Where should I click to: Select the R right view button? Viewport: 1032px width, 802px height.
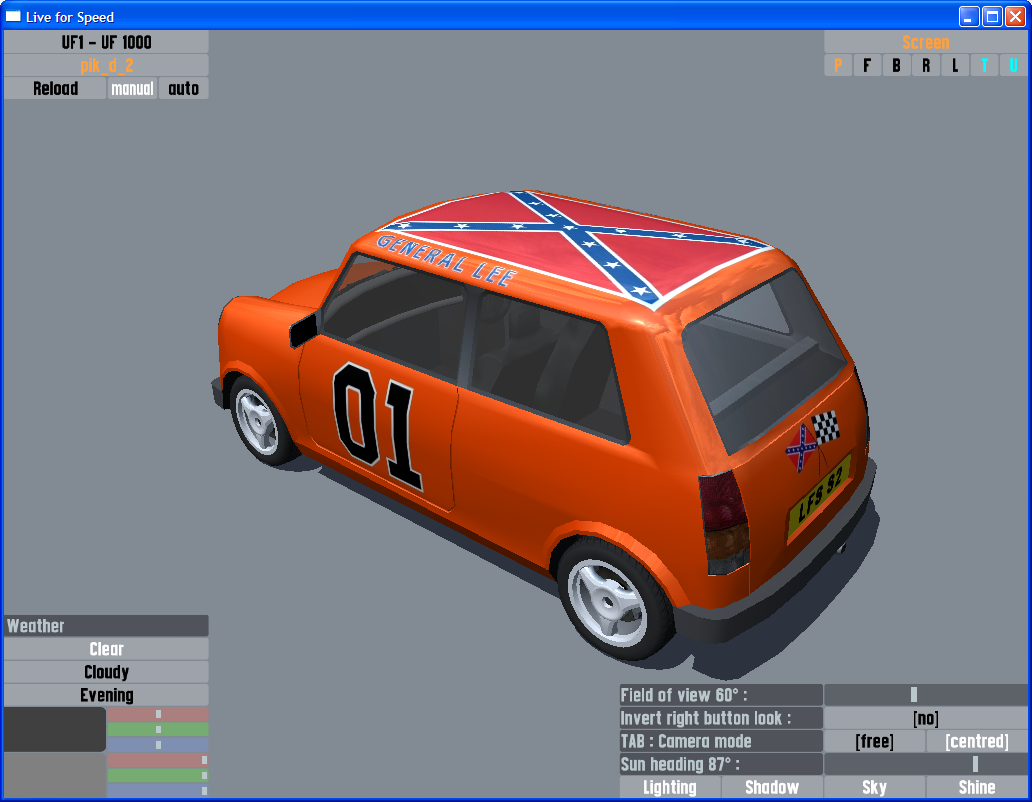coord(926,65)
